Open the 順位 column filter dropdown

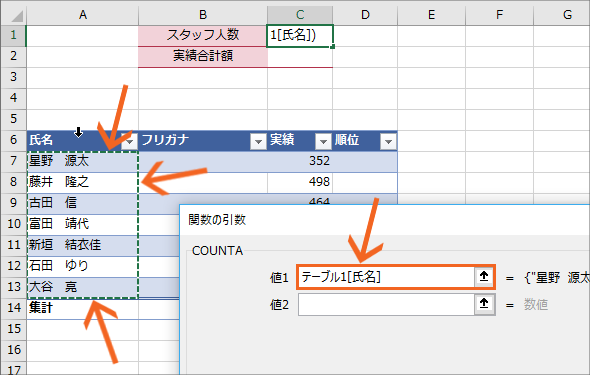point(388,142)
